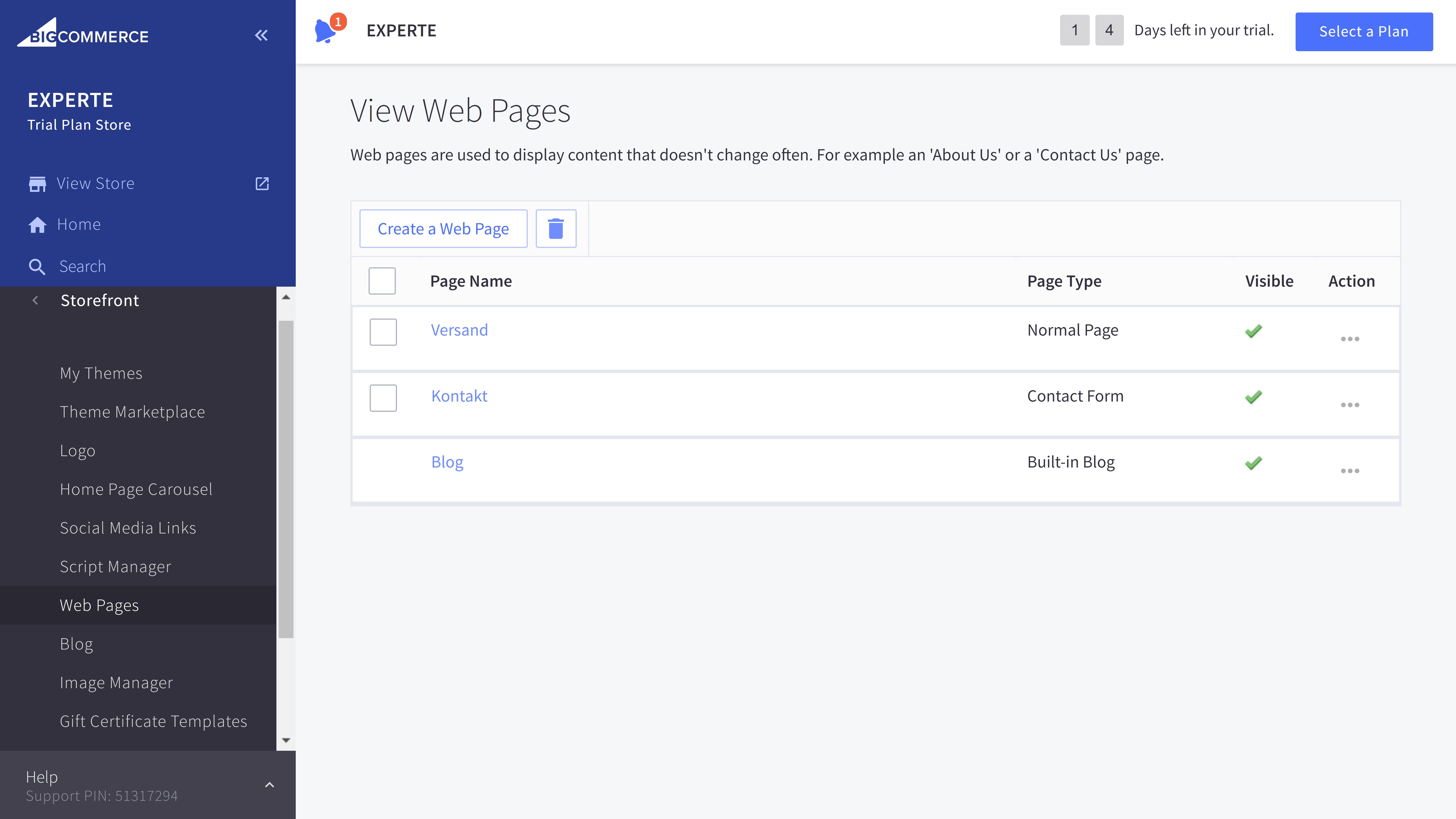Viewport: 1456px width, 819px height.
Task: Click Support PIN: 51317294 text
Action: tap(102, 796)
